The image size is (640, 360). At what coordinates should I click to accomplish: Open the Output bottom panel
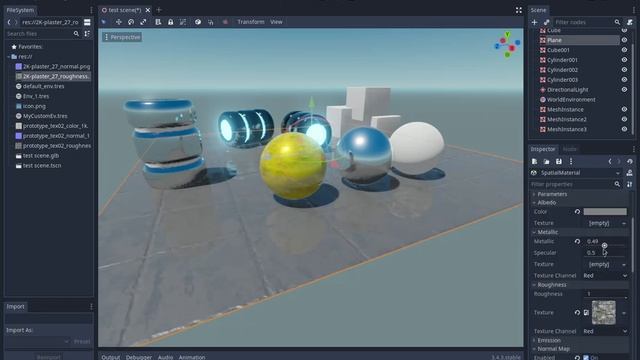(x=111, y=357)
